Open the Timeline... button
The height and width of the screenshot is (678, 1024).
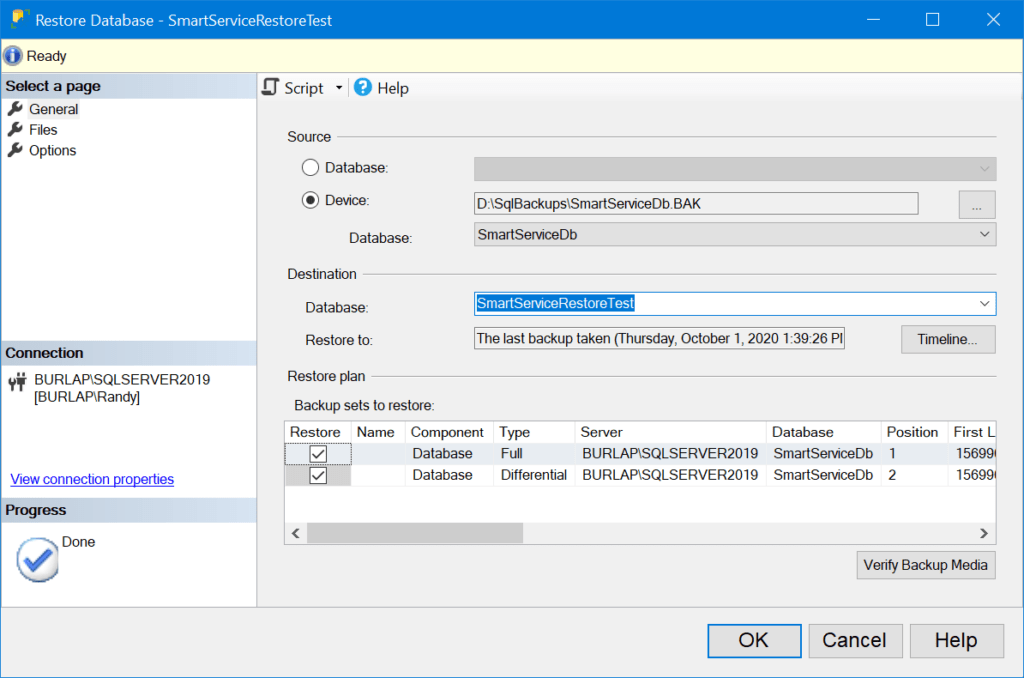[948, 339]
